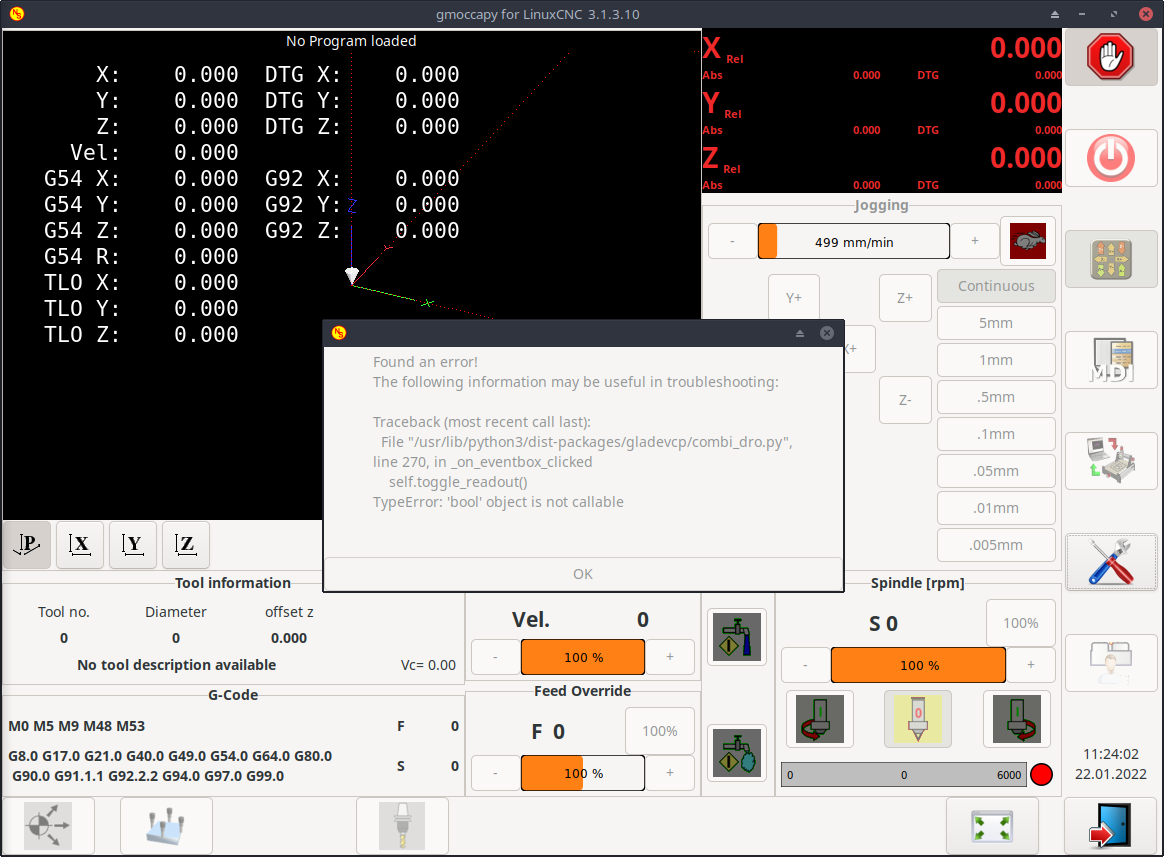1164x857 pixels.
Task: Dismiss error dialog with OK
Action: point(583,574)
